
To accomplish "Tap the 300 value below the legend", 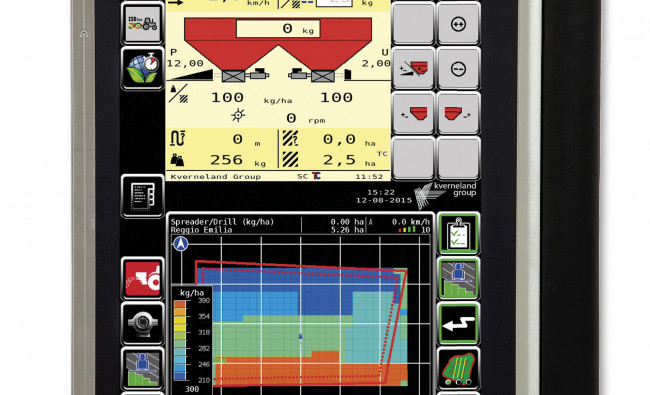I will pos(192,389).
